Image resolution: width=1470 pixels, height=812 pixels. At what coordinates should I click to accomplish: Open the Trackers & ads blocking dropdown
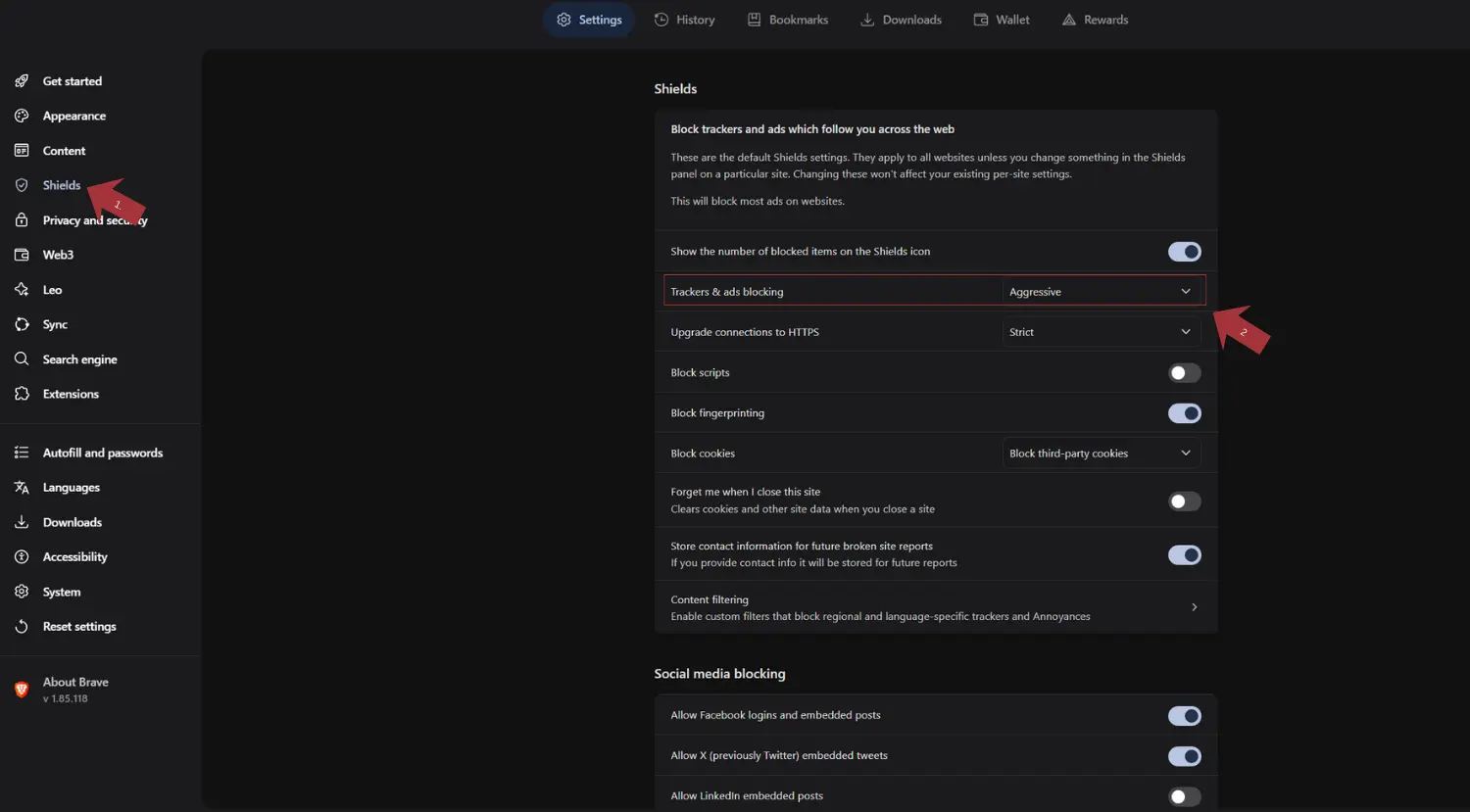pyautogui.click(x=1101, y=292)
